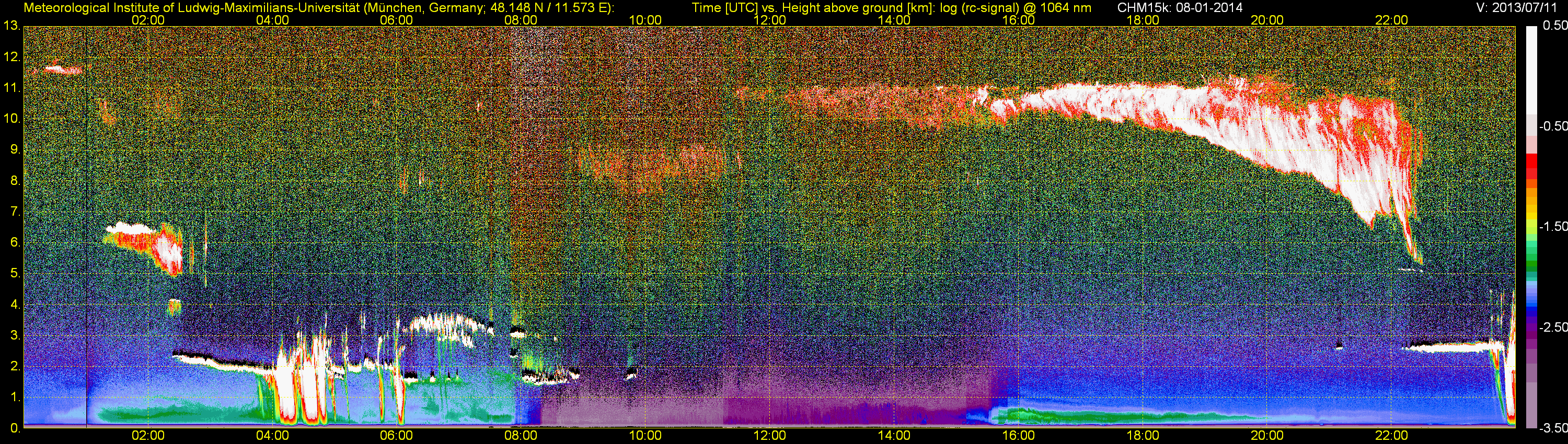Click the 16:00 label on the bottom time axis
1568x444 pixels.
[1018, 436]
